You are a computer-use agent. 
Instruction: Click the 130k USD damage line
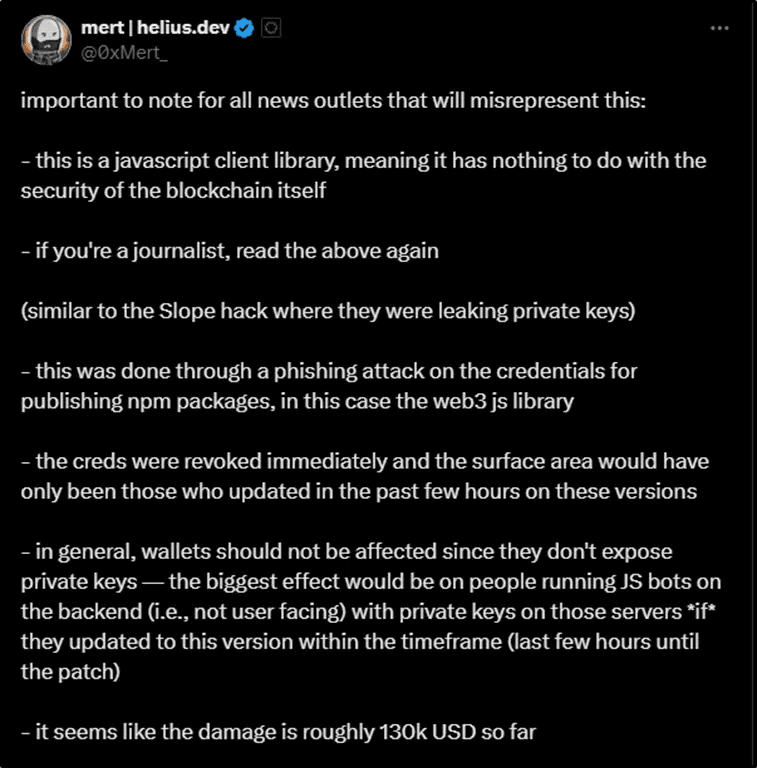coord(278,732)
